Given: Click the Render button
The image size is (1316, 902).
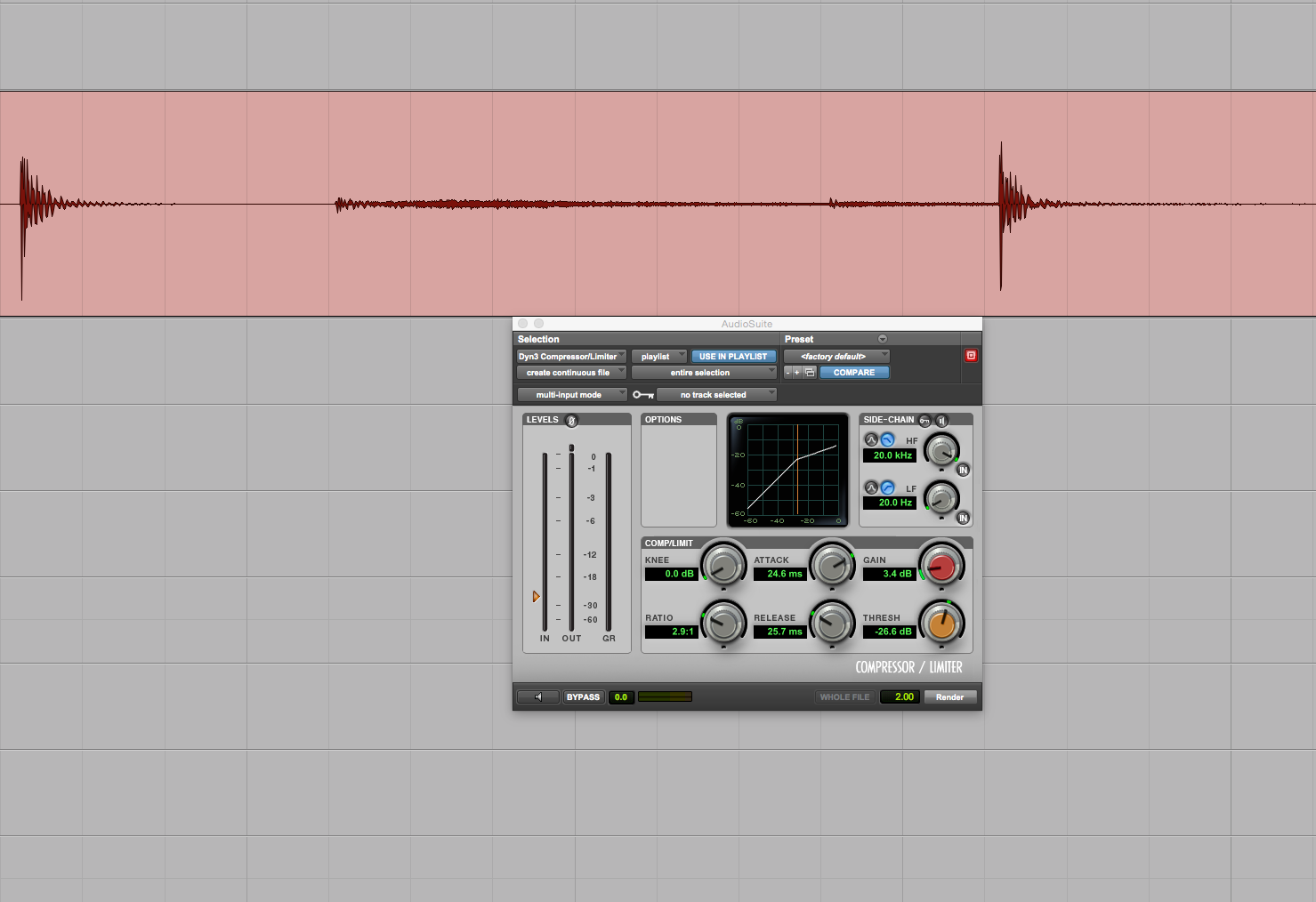Looking at the screenshot, I should (x=949, y=697).
